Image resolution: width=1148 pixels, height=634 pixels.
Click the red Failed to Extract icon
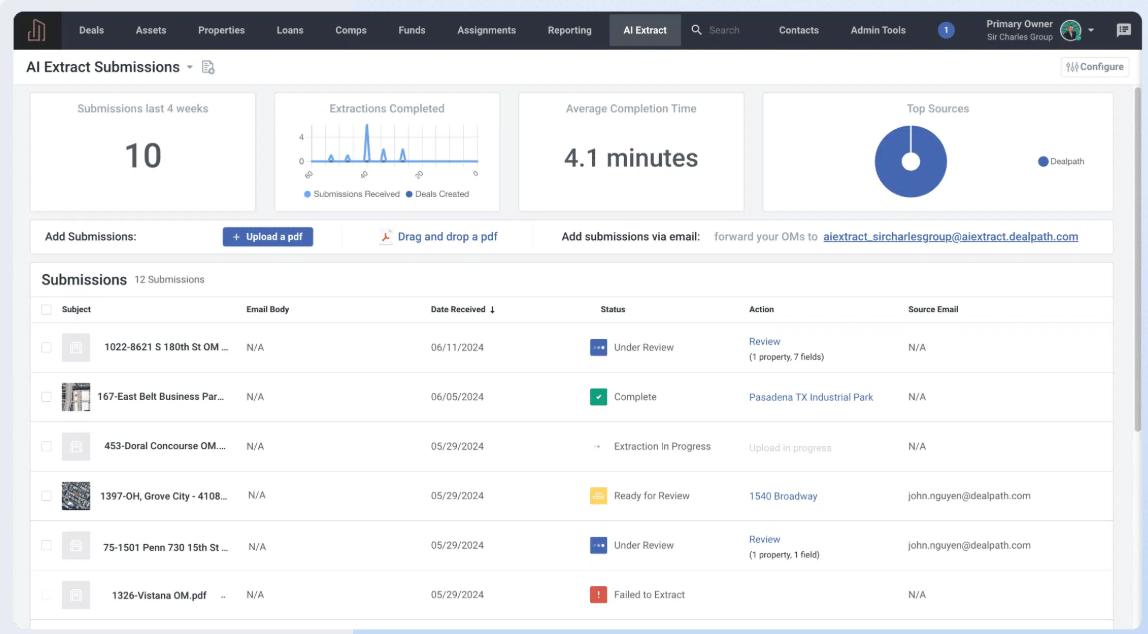click(598, 594)
